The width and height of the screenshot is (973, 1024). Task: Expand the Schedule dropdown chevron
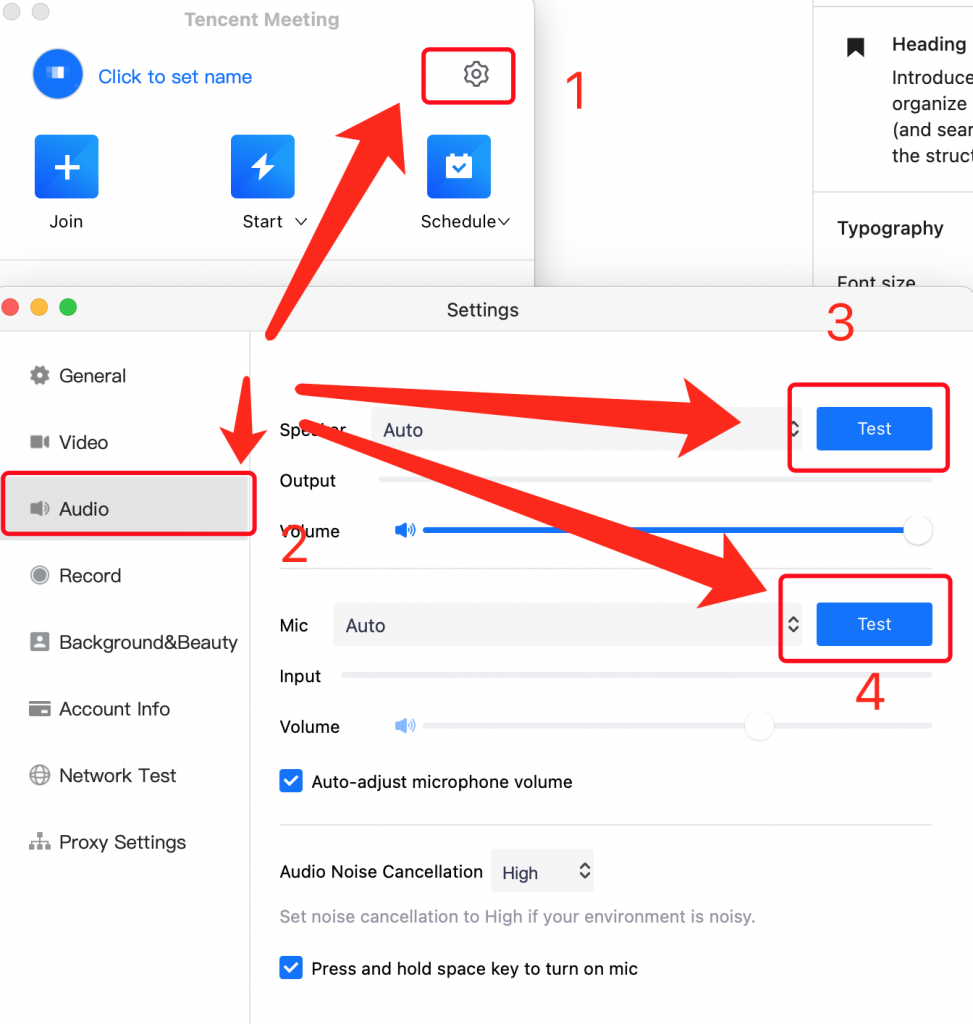[x=504, y=222]
